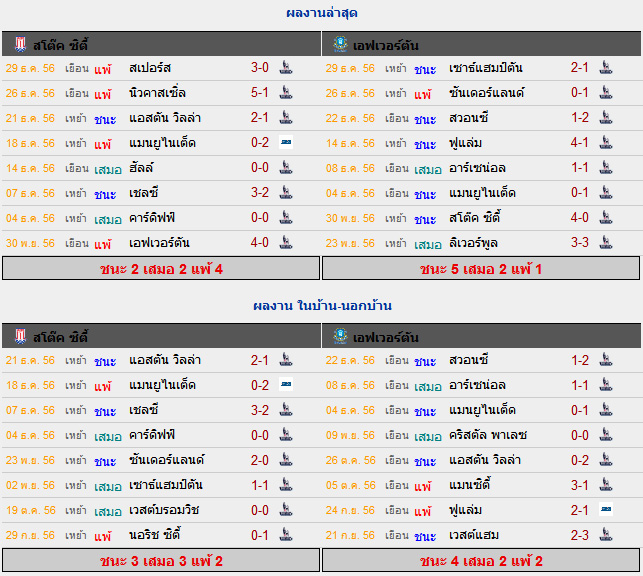This screenshot has width=643, height=576.
Task: Click the league icon in the คาร์ดิฟฟ์ 0-0 row, latest results
Action: click(286, 218)
